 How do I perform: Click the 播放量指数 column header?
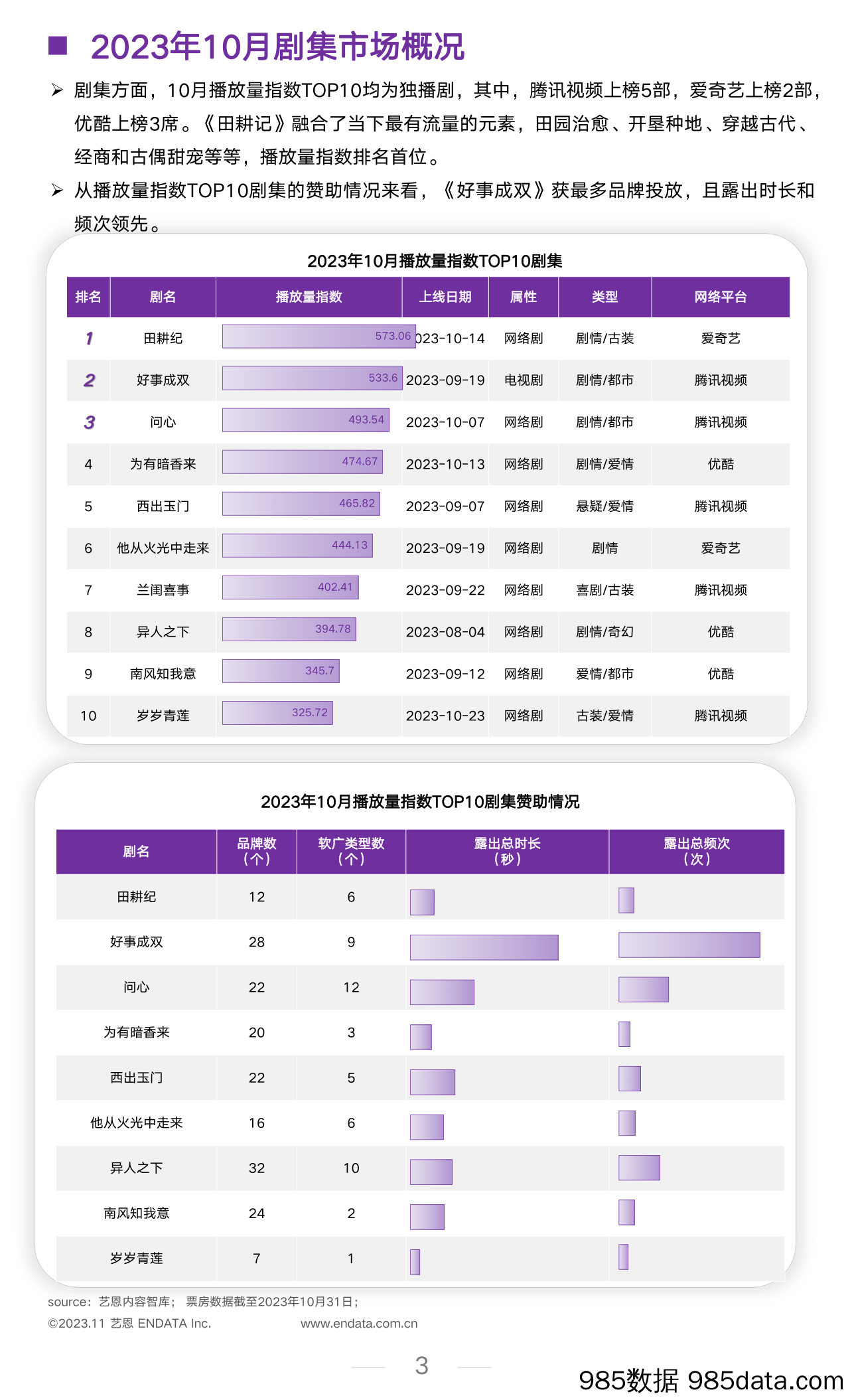point(309,297)
